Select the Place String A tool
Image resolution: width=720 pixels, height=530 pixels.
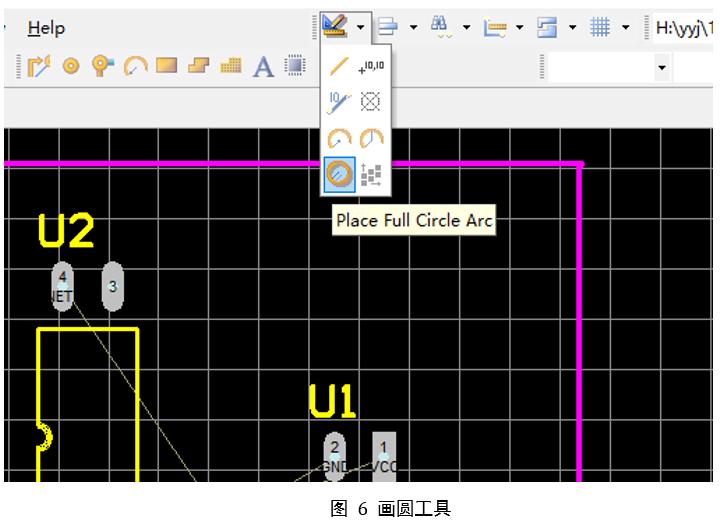point(263,67)
